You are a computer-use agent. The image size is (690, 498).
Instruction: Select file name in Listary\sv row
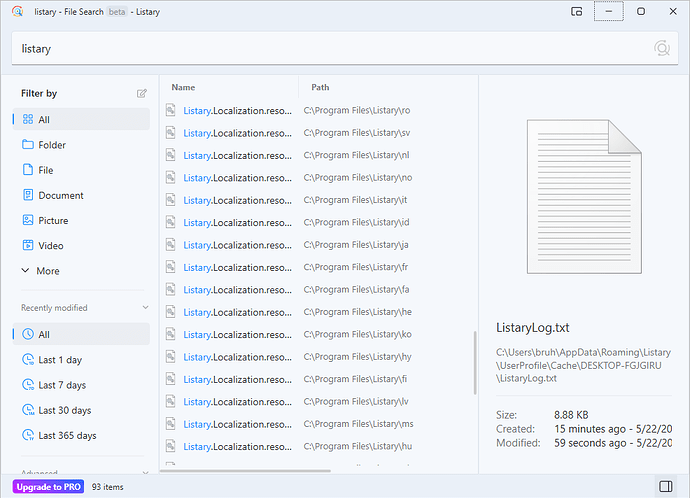coord(238,133)
